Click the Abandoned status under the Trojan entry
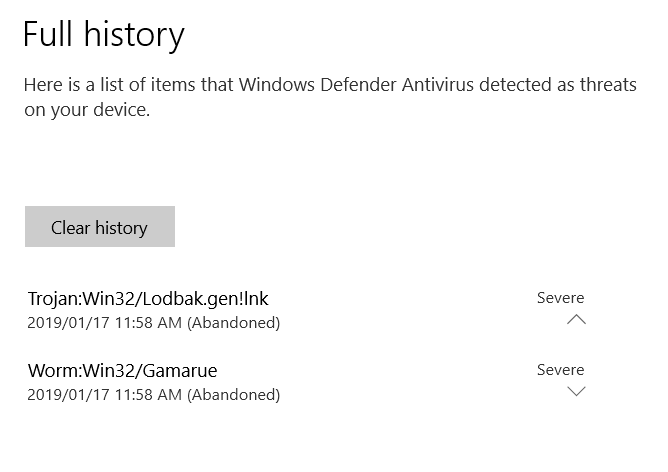Viewport: 668px width, 472px height. pyautogui.click(x=234, y=323)
